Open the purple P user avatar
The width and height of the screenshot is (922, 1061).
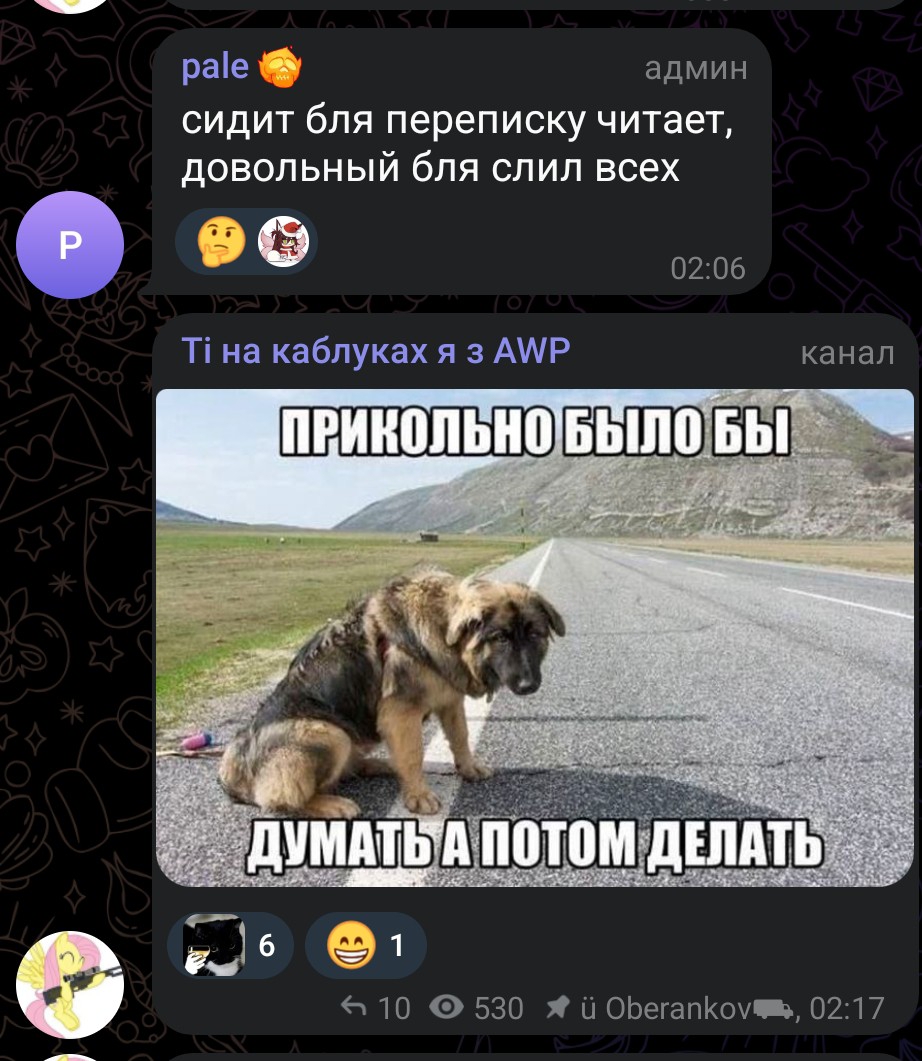click(x=70, y=244)
